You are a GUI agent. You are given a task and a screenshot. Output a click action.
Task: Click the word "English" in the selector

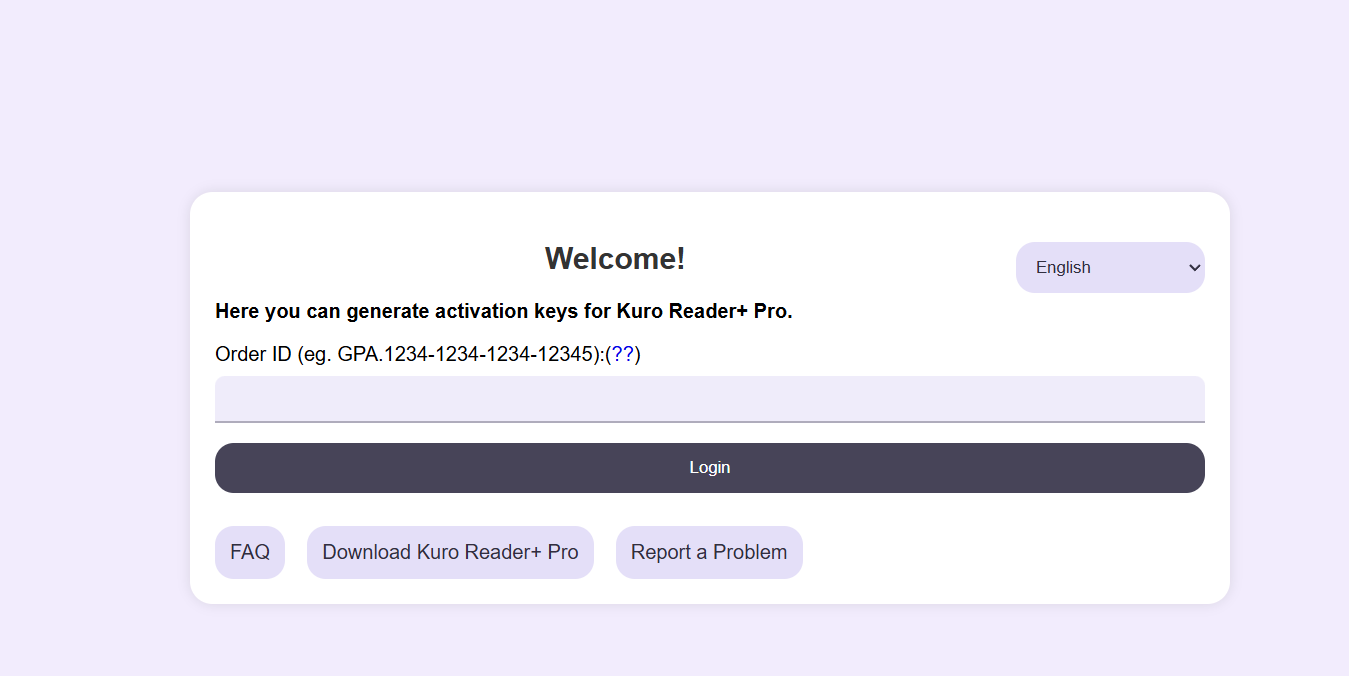1063,267
